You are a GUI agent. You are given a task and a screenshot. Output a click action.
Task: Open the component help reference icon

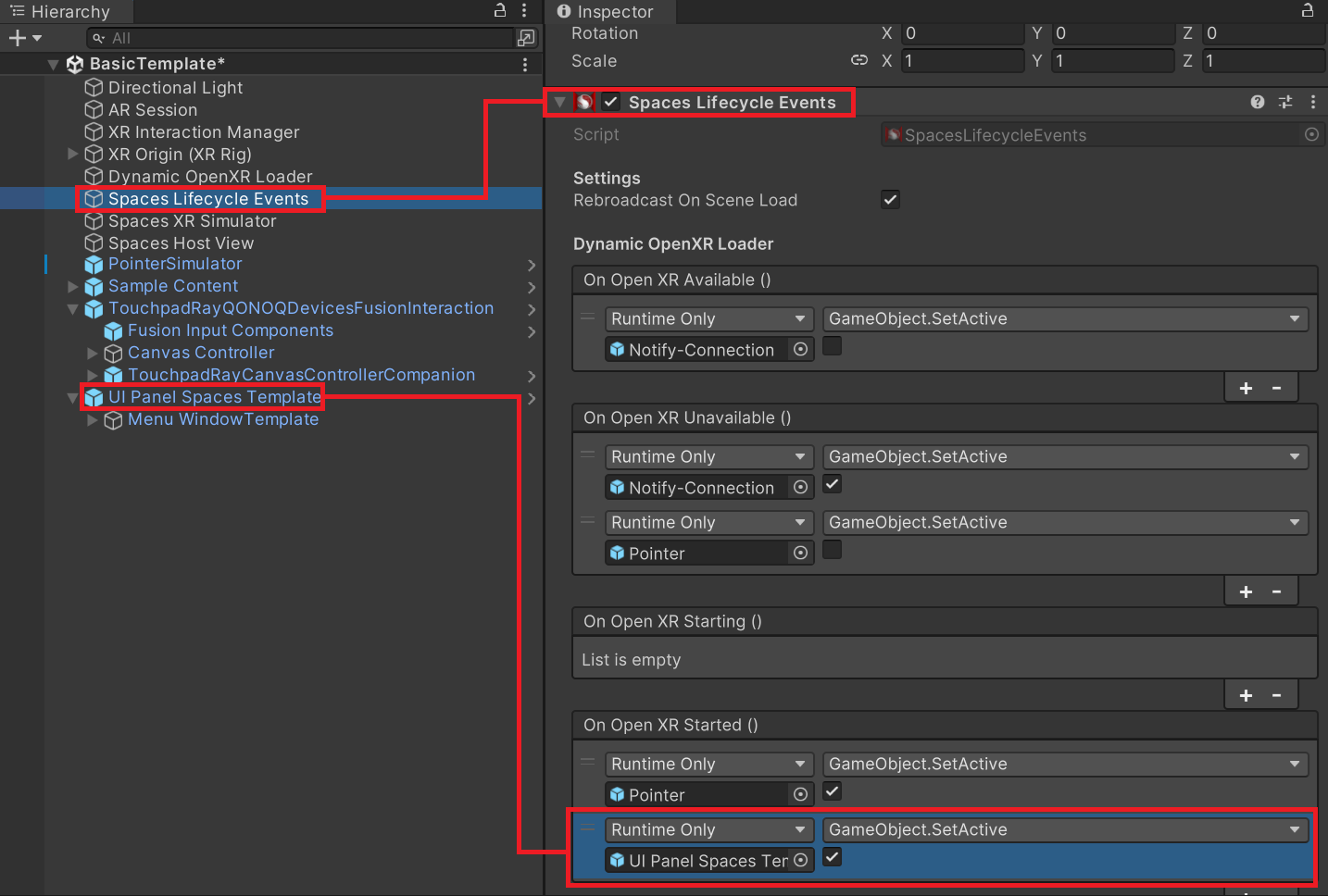pyautogui.click(x=1257, y=102)
